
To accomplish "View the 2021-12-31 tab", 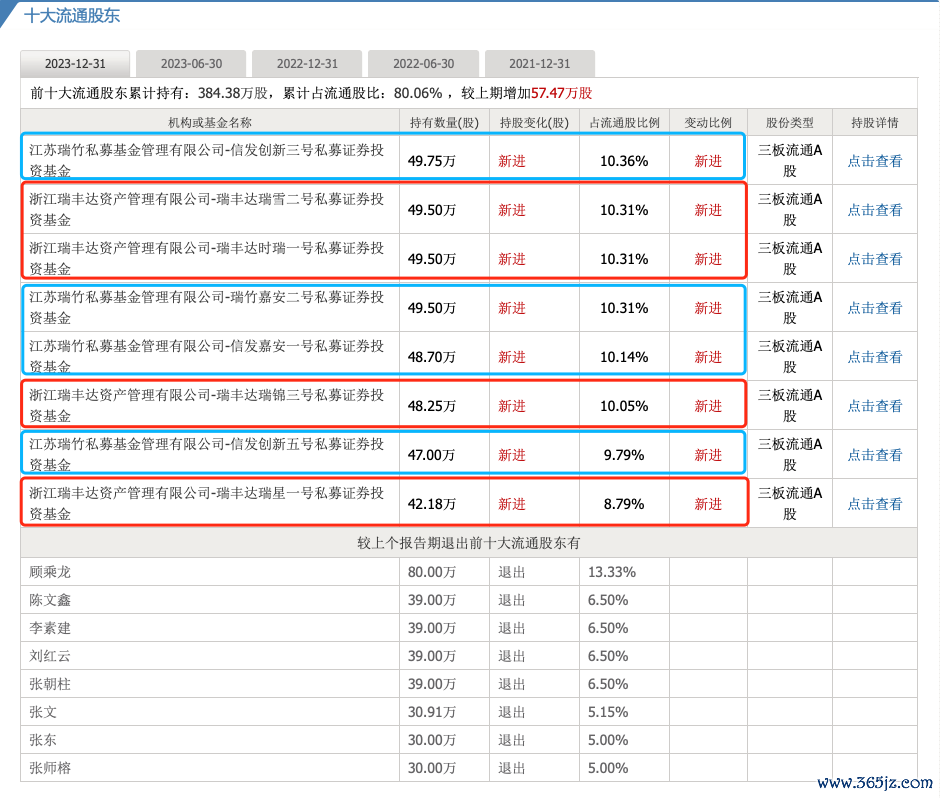I will tap(540, 64).
